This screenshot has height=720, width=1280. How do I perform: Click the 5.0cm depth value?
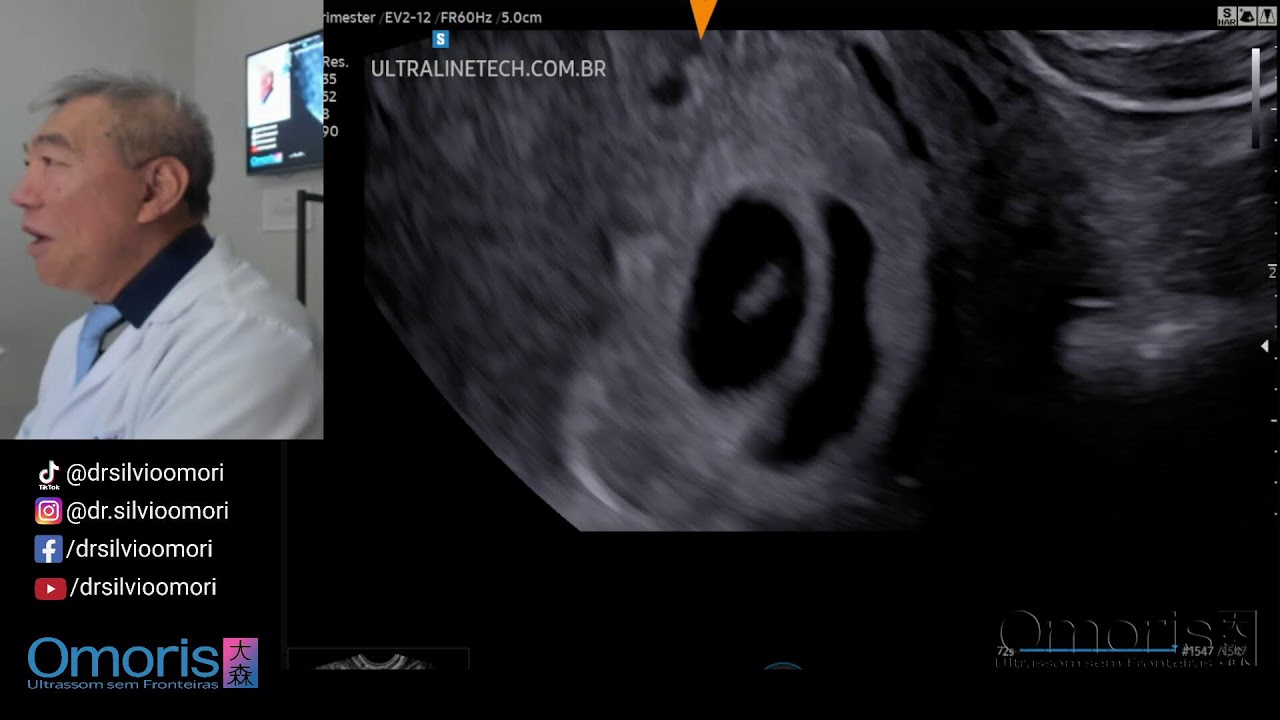click(521, 17)
